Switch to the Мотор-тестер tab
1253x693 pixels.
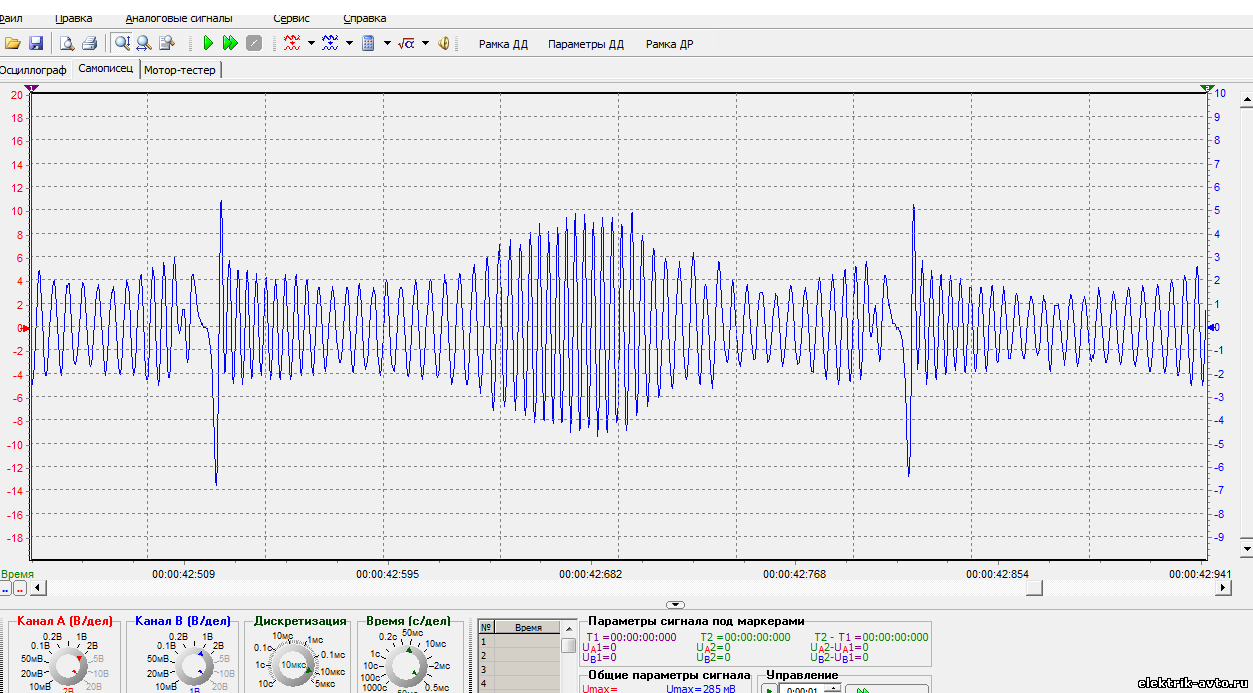180,70
